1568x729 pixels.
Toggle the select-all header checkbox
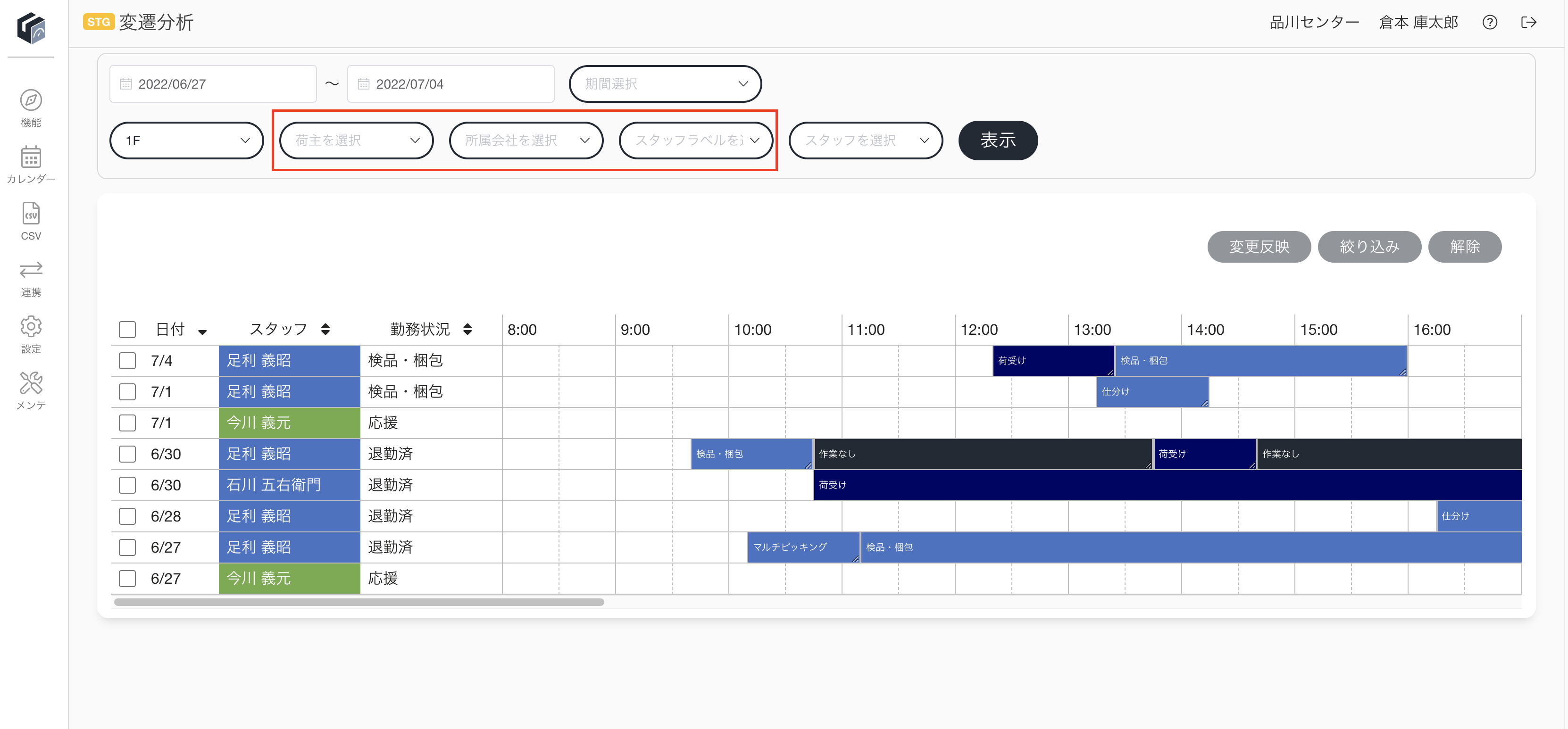[127, 329]
